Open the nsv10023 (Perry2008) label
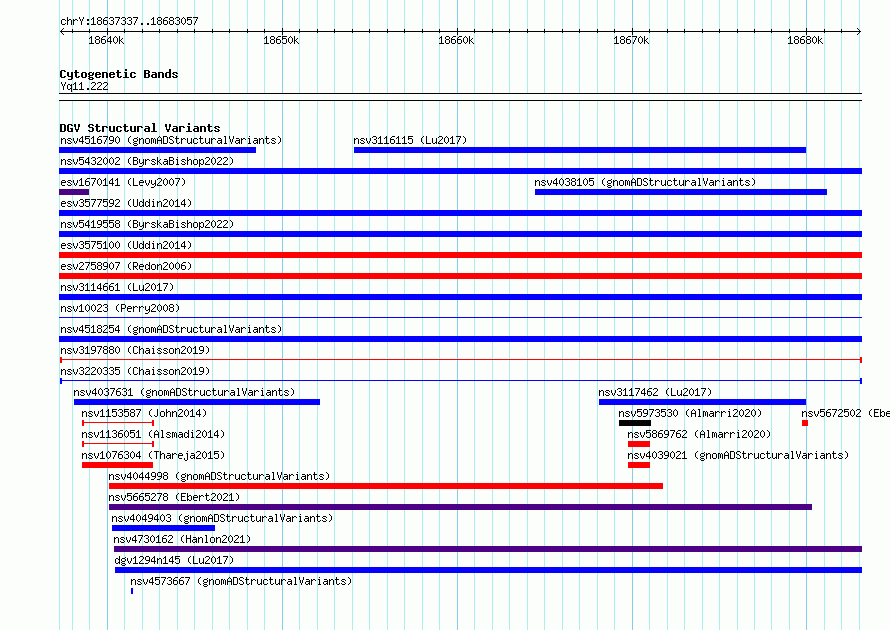890x630 pixels. (x=120, y=308)
